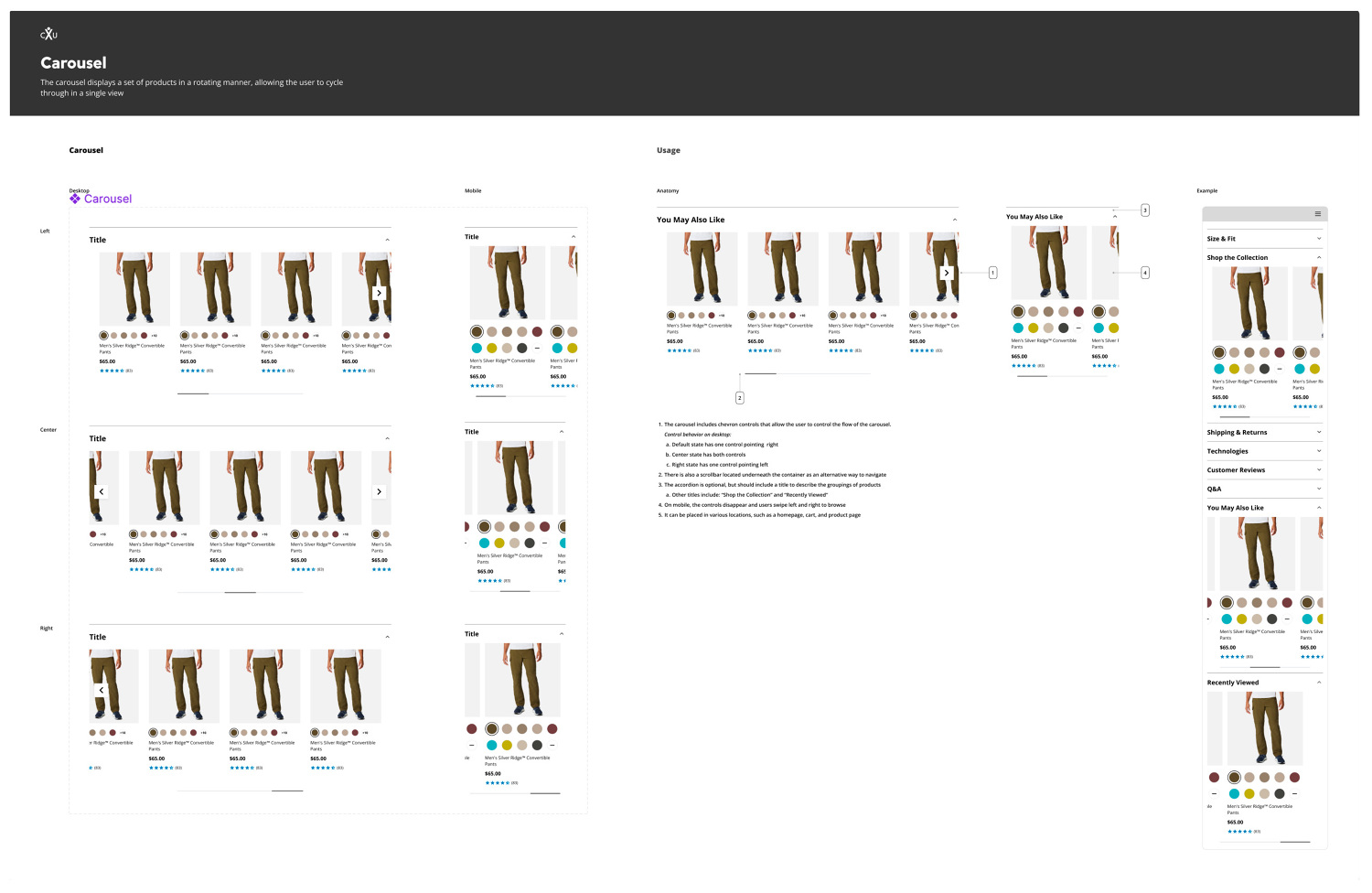Screen dimensions: 1372x893
Task: Open the Q&A section
Action: (1318, 489)
